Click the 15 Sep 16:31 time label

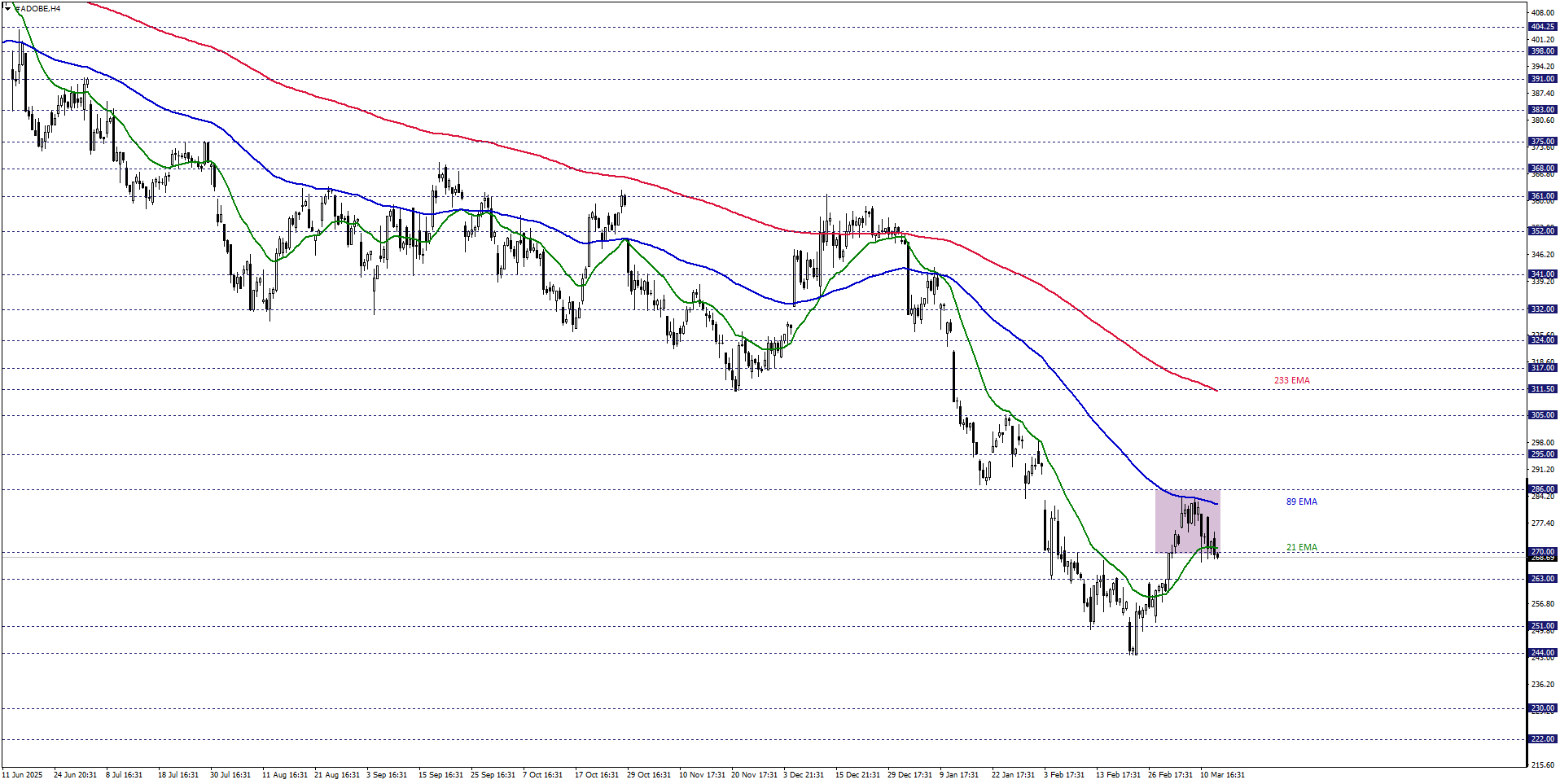click(x=440, y=774)
